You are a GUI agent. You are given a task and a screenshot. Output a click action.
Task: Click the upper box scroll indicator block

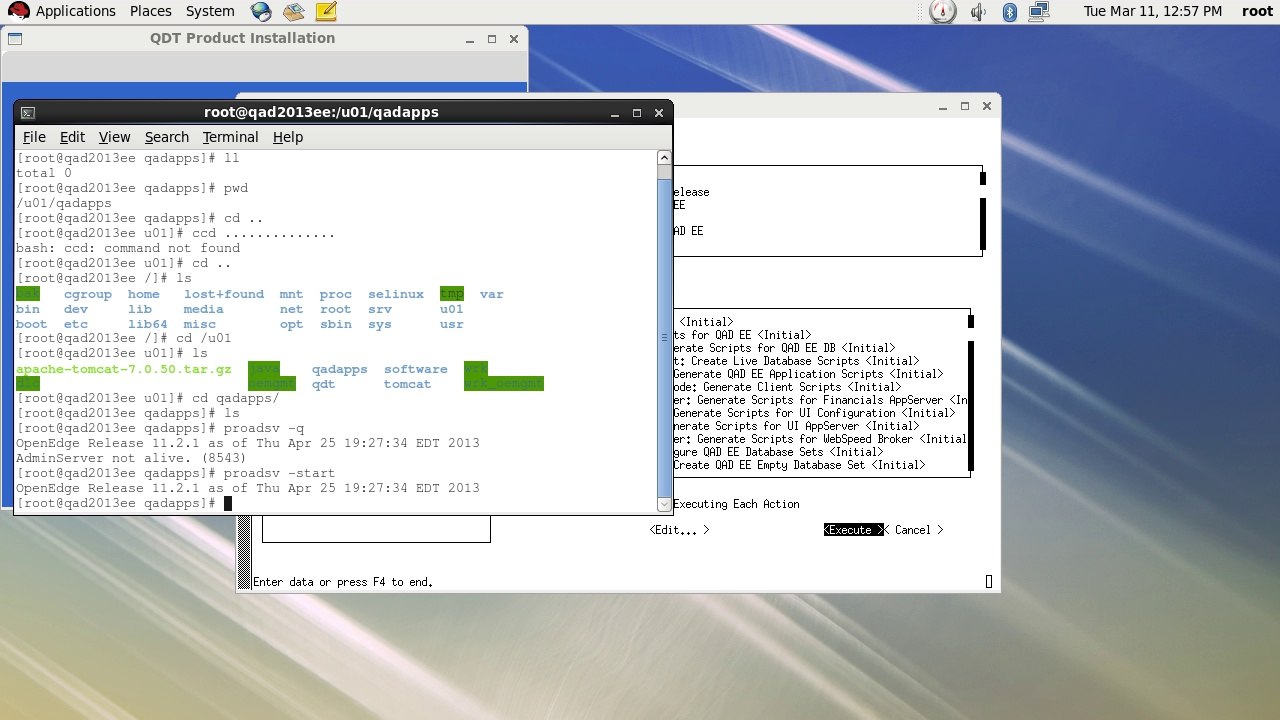[x=984, y=178]
